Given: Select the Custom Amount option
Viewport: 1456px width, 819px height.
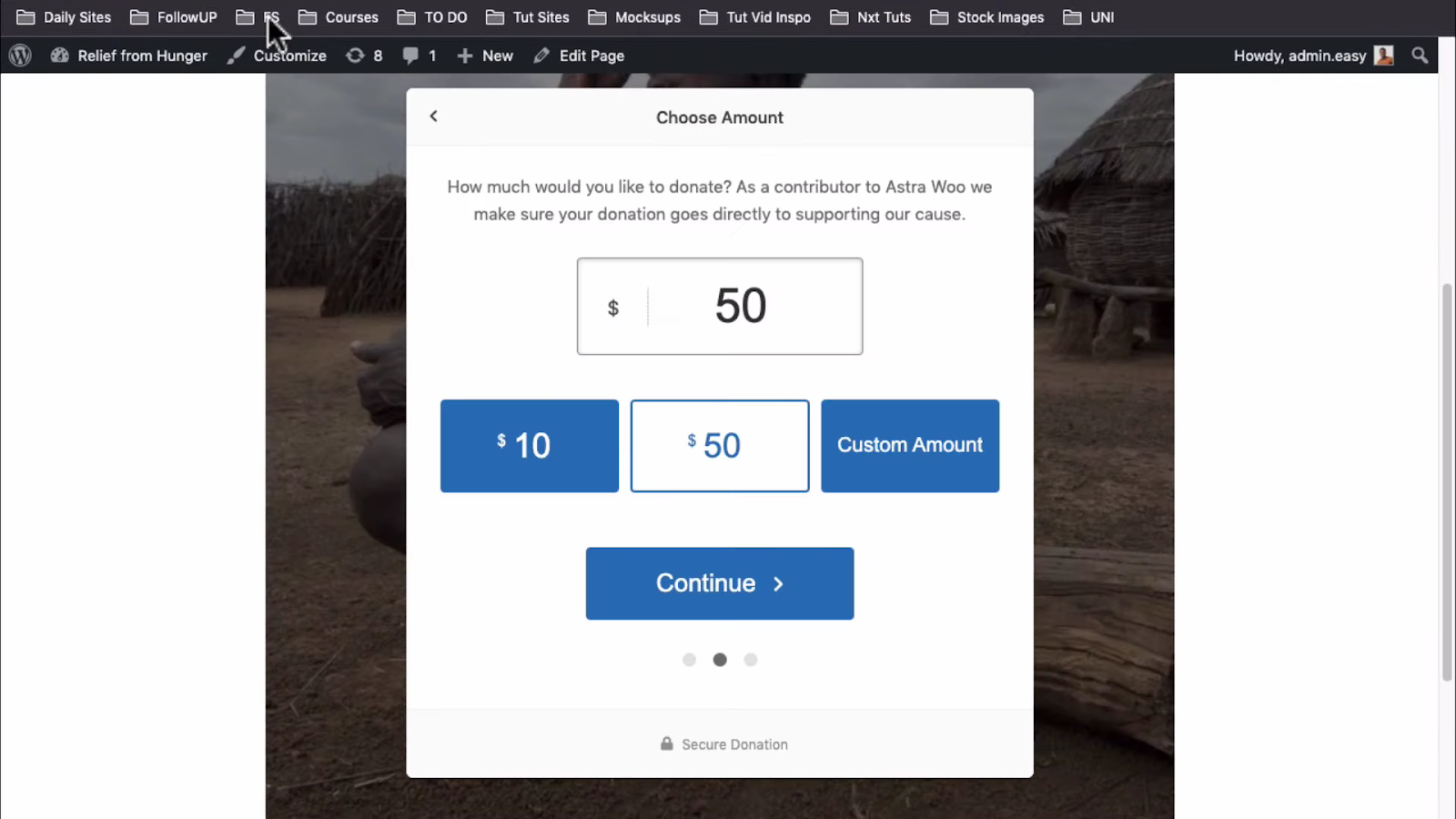Looking at the screenshot, I should coord(910,446).
